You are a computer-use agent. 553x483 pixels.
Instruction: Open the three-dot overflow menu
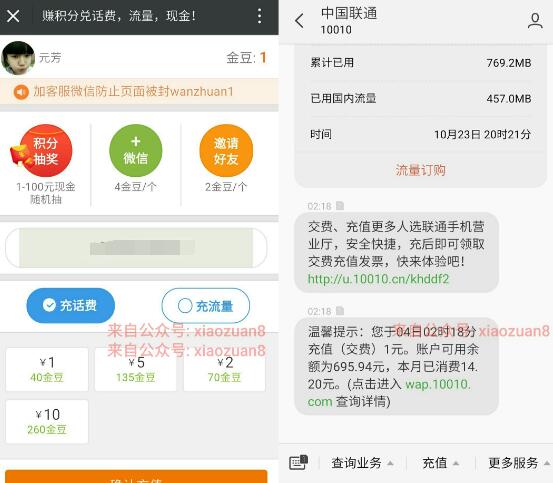(260, 16)
